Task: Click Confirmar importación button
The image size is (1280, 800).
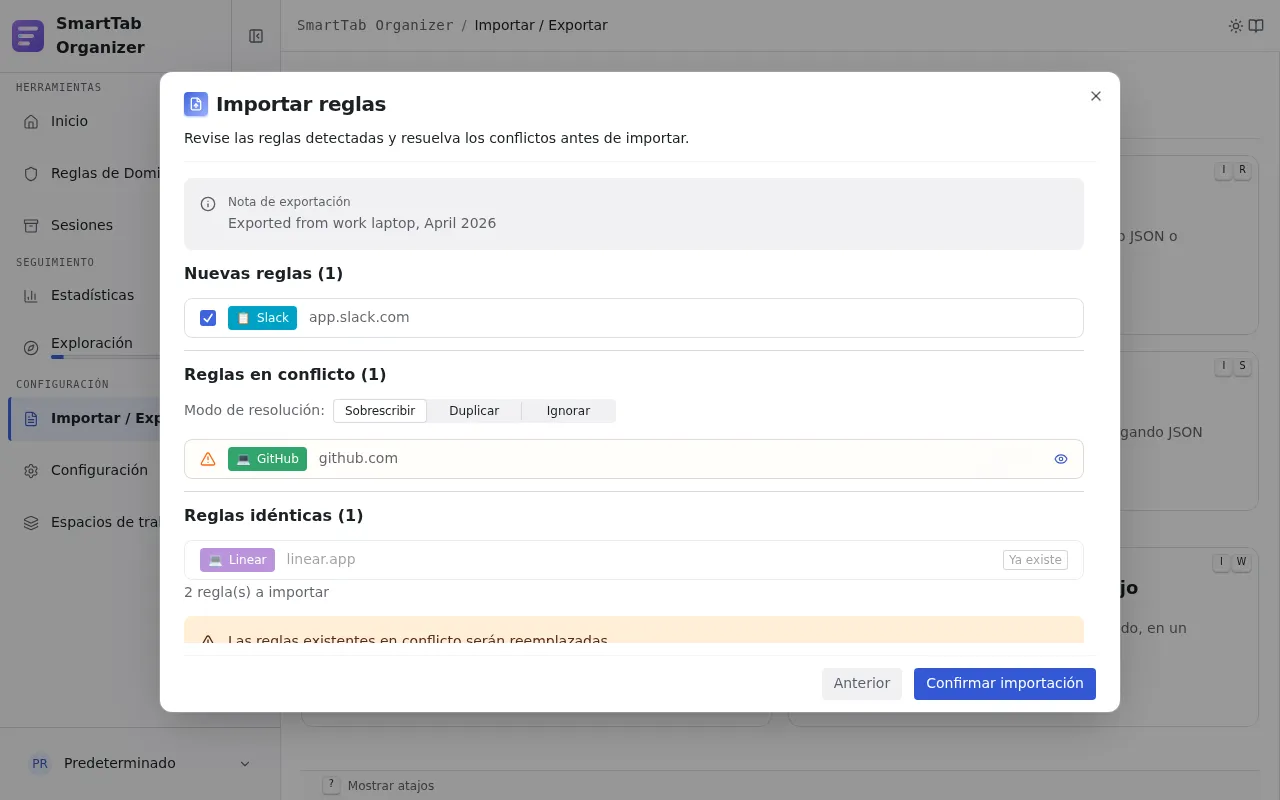Action: (1005, 684)
